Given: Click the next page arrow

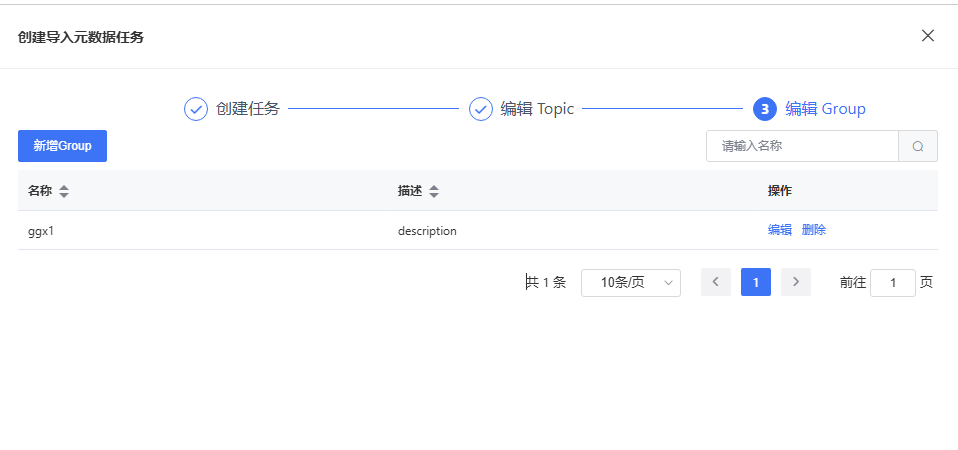Looking at the screenshot, I should [x=795, y=283].
